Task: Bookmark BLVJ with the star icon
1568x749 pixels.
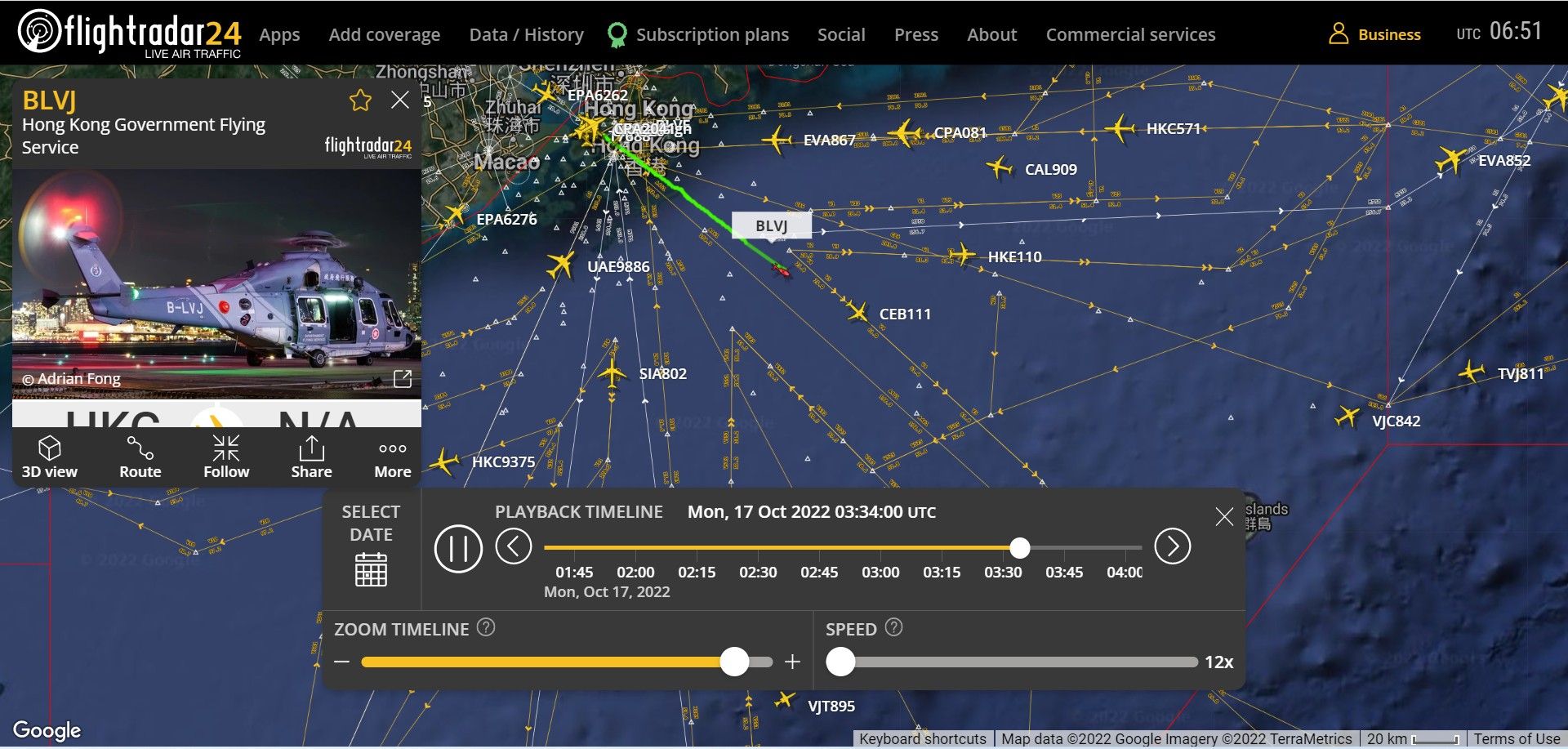Action: (360, 100)
